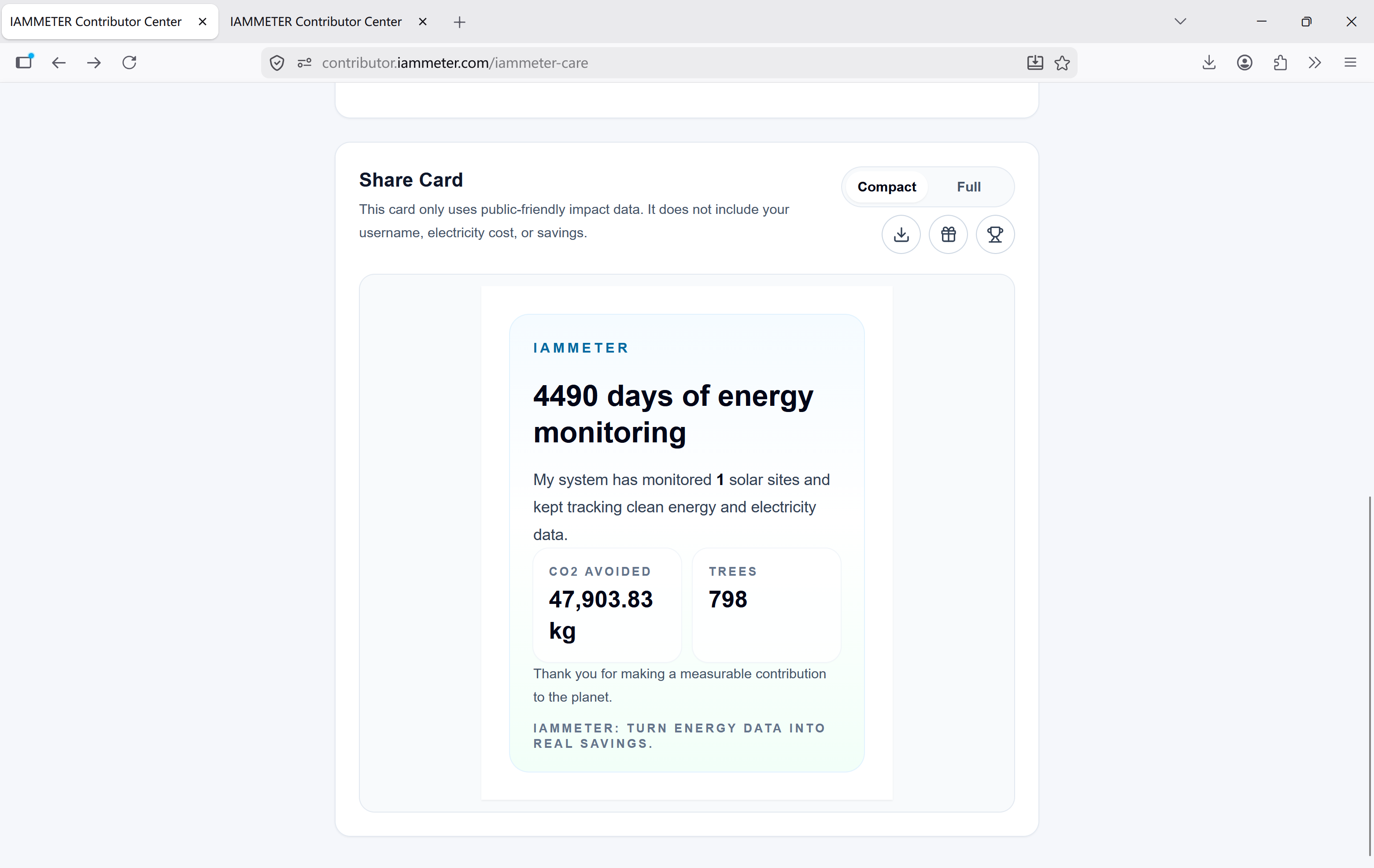This screenshot has width=1374, height=868.
Task: Restore down the browser window
Action: coord(1306,22)
